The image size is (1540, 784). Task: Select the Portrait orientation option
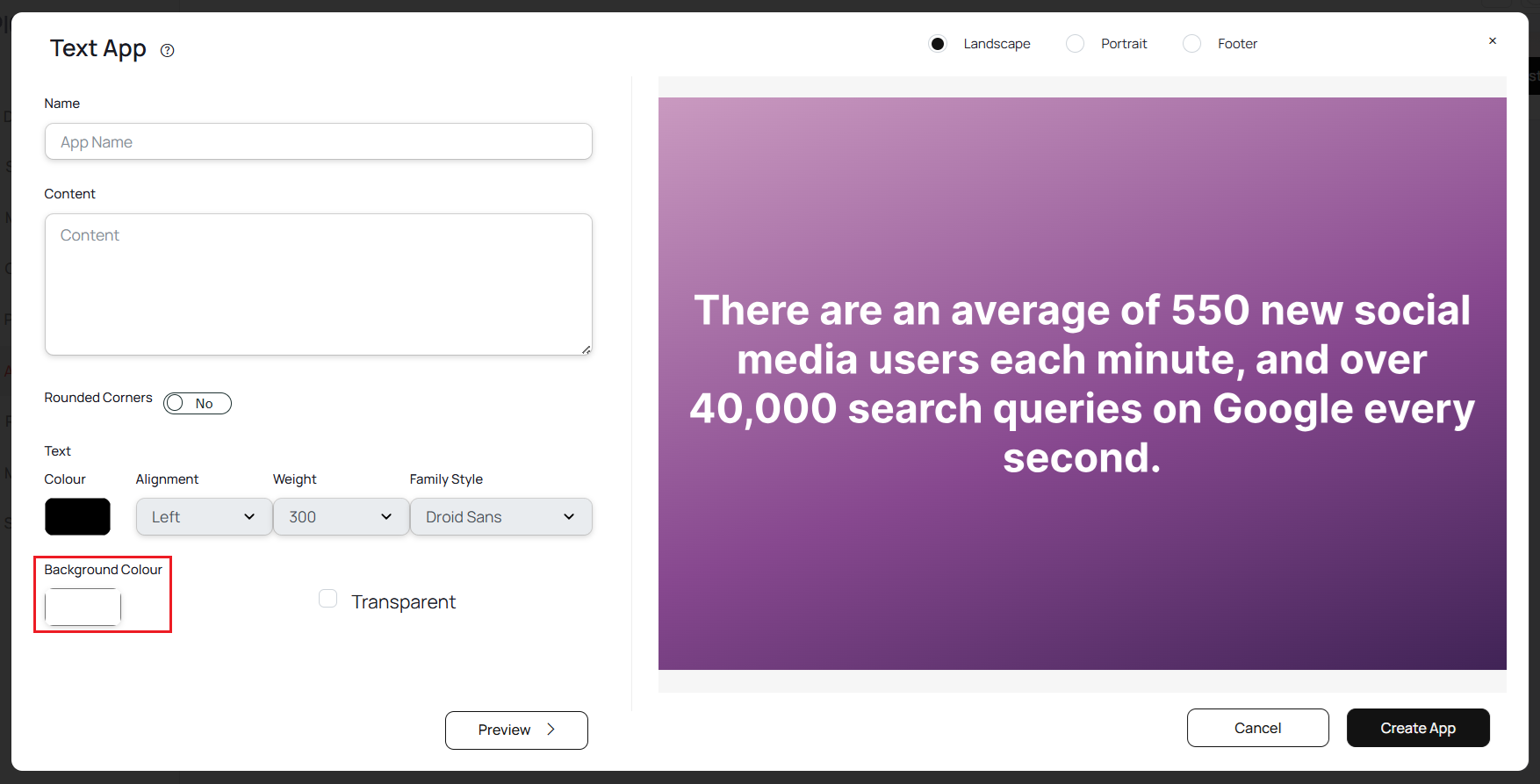click(x=1076, y=44)
